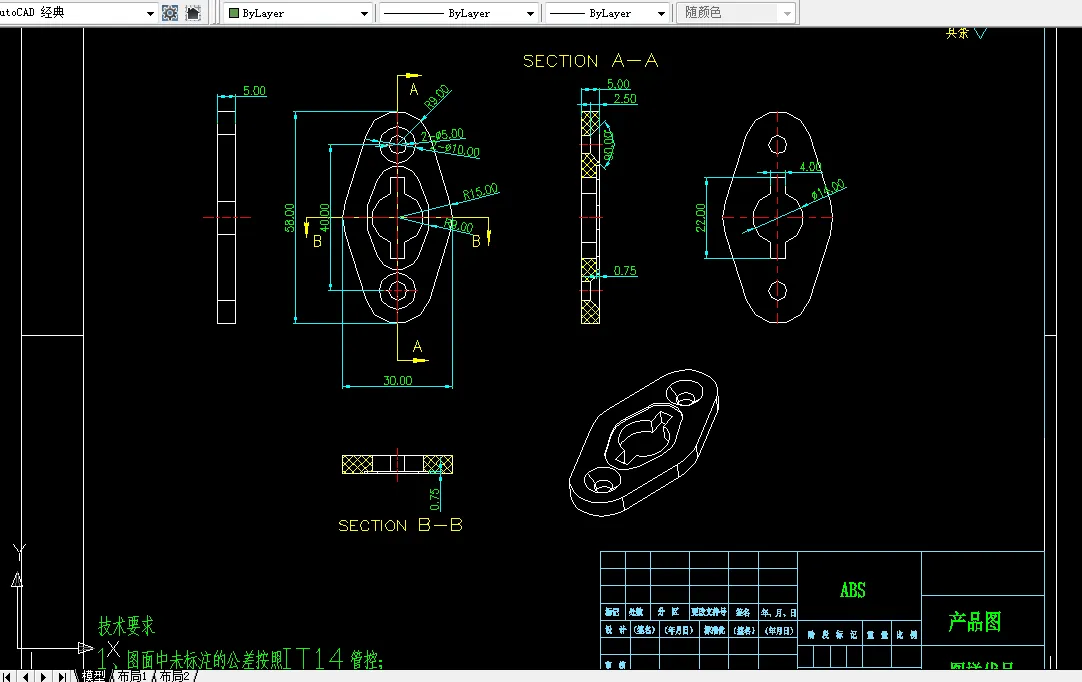Click the ABS material cell in title block
This screenshot has width=1082, height=682.
pos(852,590)
